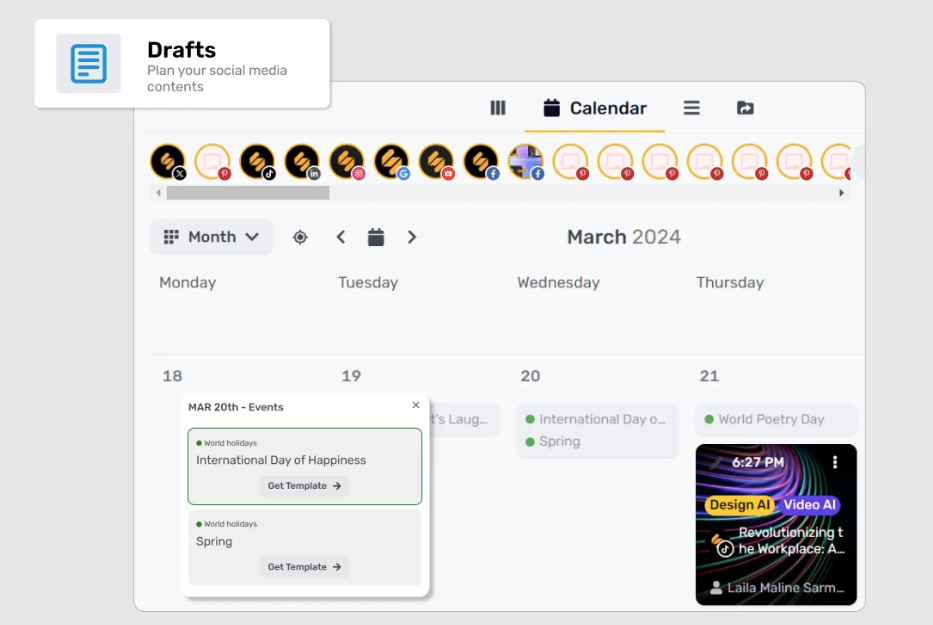Toggle the Facebook account with photo avatar
The width and height of the screenshot is (933, 625).
pyautogui.click(x=526, y=161)
